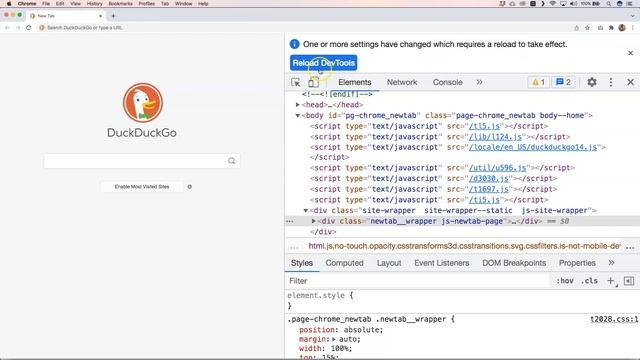Screen dimensions: 640x360
Task: Open DevTools settings gear
Action: [591, 82]
